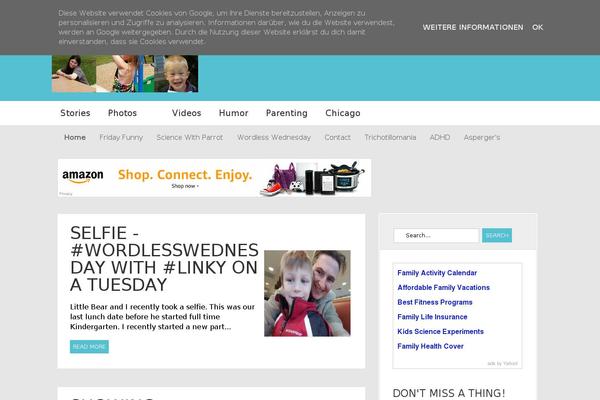Click the ads by Yahoo label
This screenshot has width=600, height=400.
[502, 363]
